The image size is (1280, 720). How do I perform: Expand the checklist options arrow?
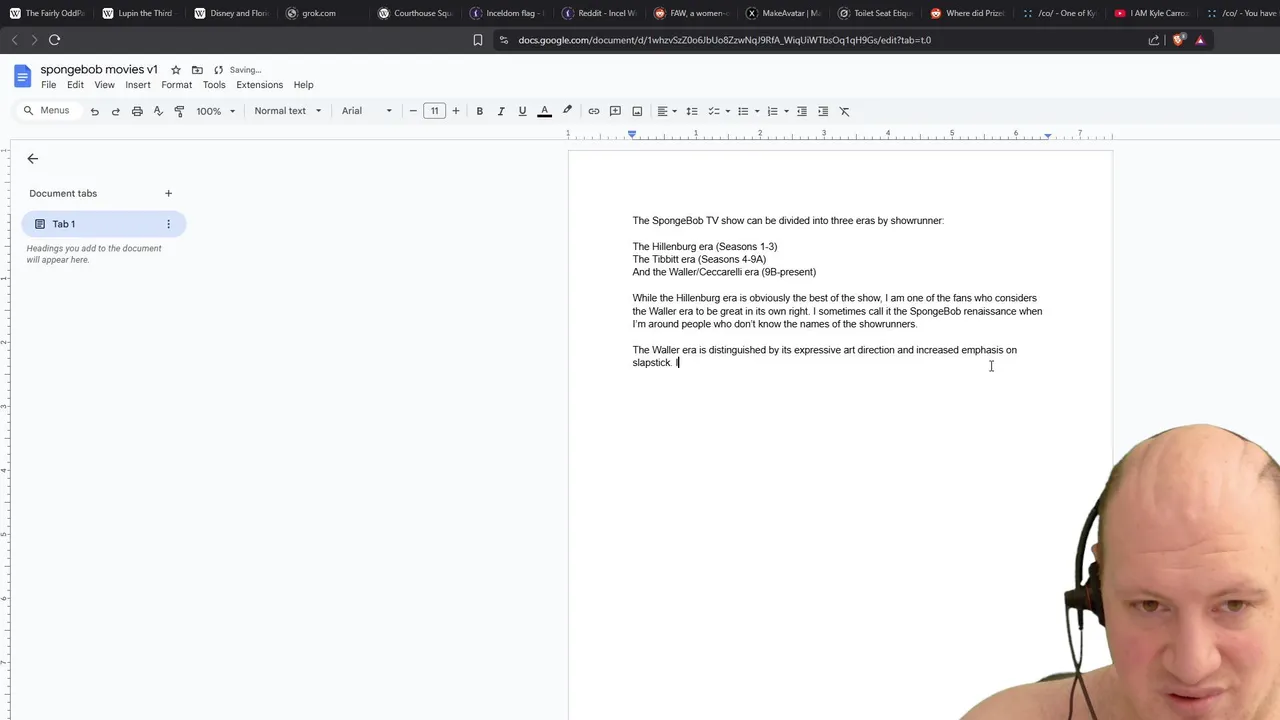(x=727, y=111)
